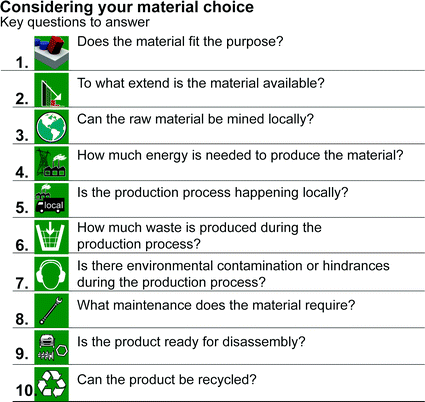This screenshot has width=425, height=402.
Task: Select 'To what extend is the material available?'
Action: (201, 83)
